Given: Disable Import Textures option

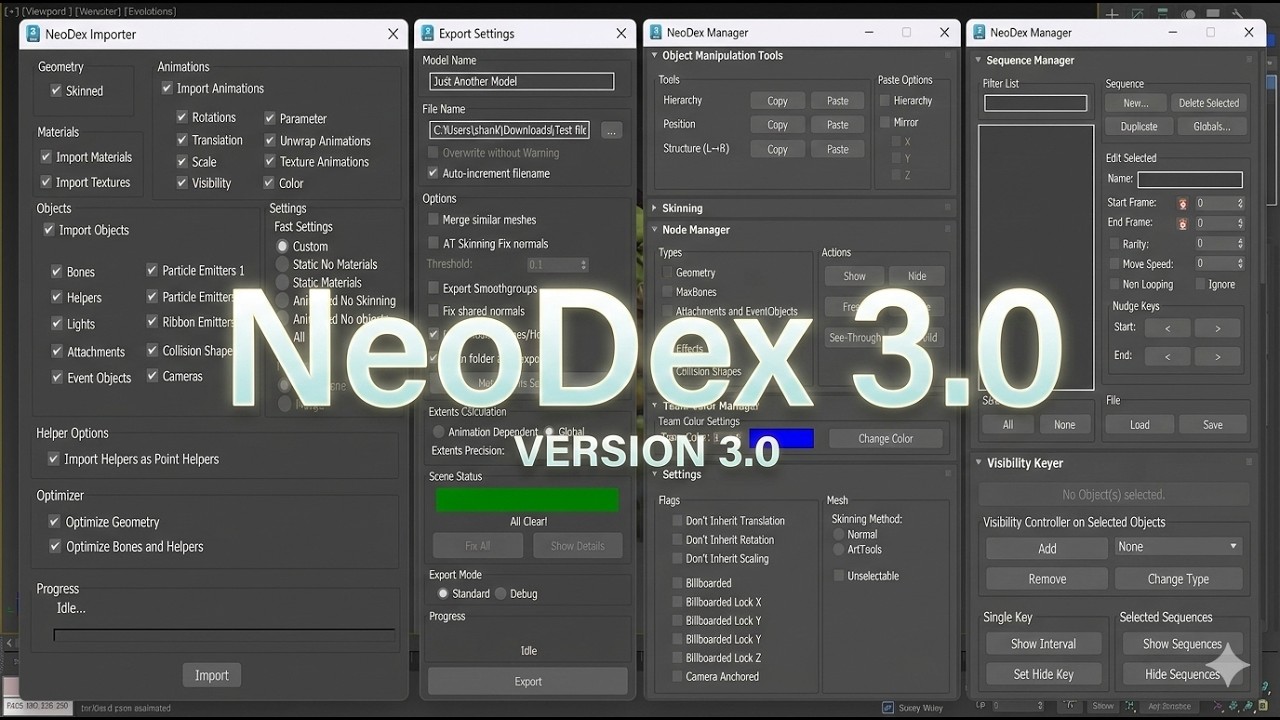Looking at the screenshot, I should 46,182.
